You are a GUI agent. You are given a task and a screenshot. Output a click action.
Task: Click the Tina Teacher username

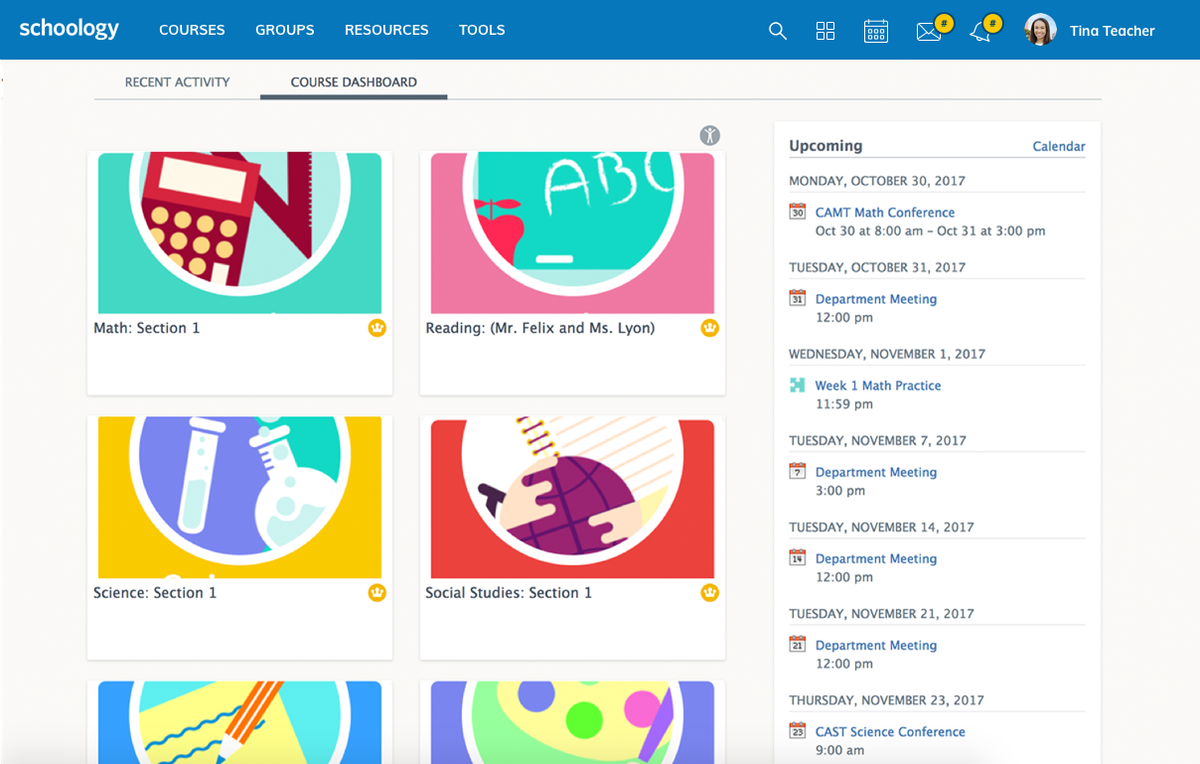[x=1112, y=31]
